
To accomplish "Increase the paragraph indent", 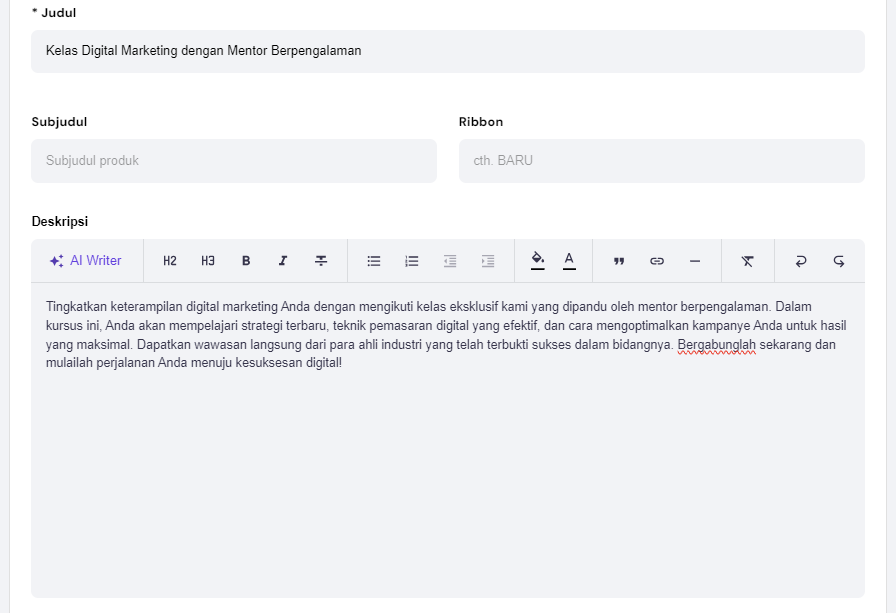I will pyautogui.click(x=487, y=260).
